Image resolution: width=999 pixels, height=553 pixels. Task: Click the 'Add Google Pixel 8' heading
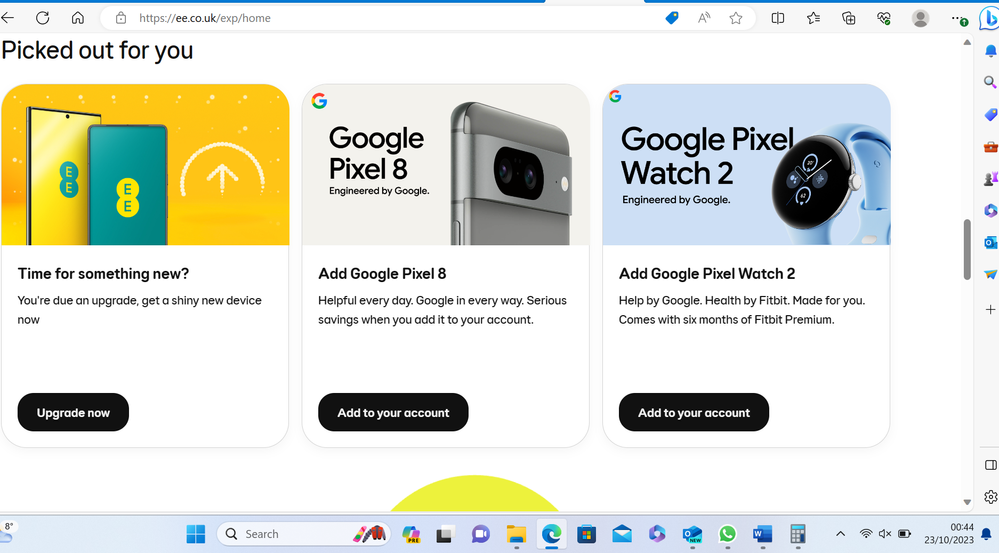[x=382, y=274]
